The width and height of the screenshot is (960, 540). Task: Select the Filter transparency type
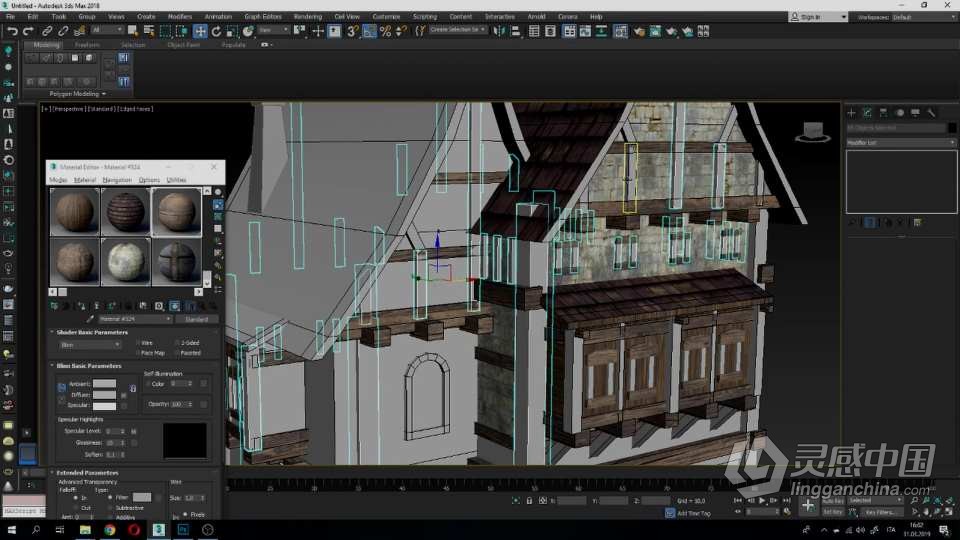click(110, 497)
